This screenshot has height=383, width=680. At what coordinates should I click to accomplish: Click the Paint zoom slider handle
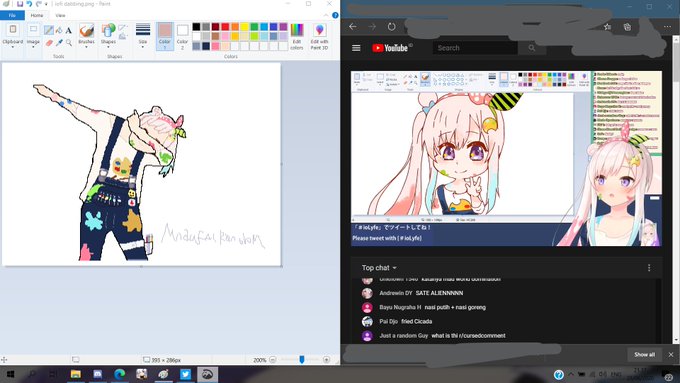(x=302, y=360)
